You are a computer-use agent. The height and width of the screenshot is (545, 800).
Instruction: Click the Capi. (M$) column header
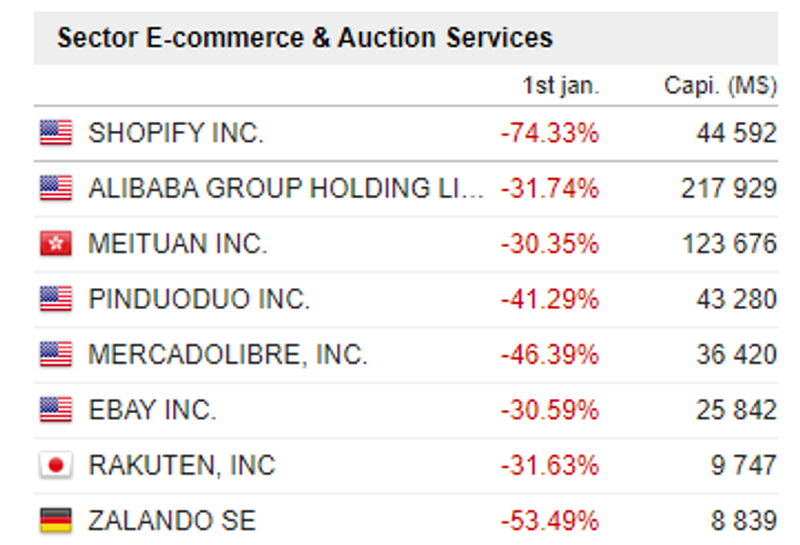coord(720,85)
